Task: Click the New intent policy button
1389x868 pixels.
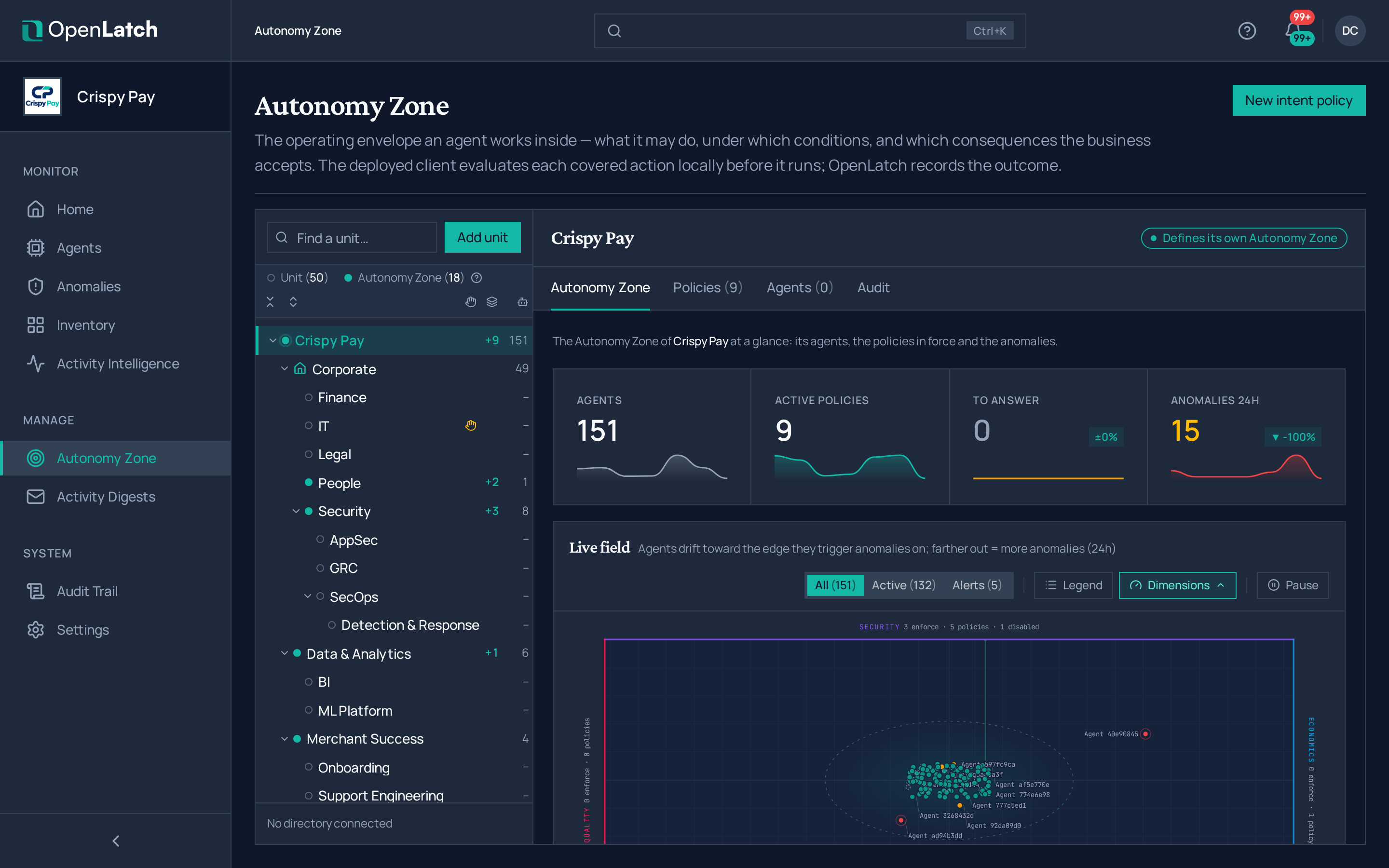Action: point(1298,100)
